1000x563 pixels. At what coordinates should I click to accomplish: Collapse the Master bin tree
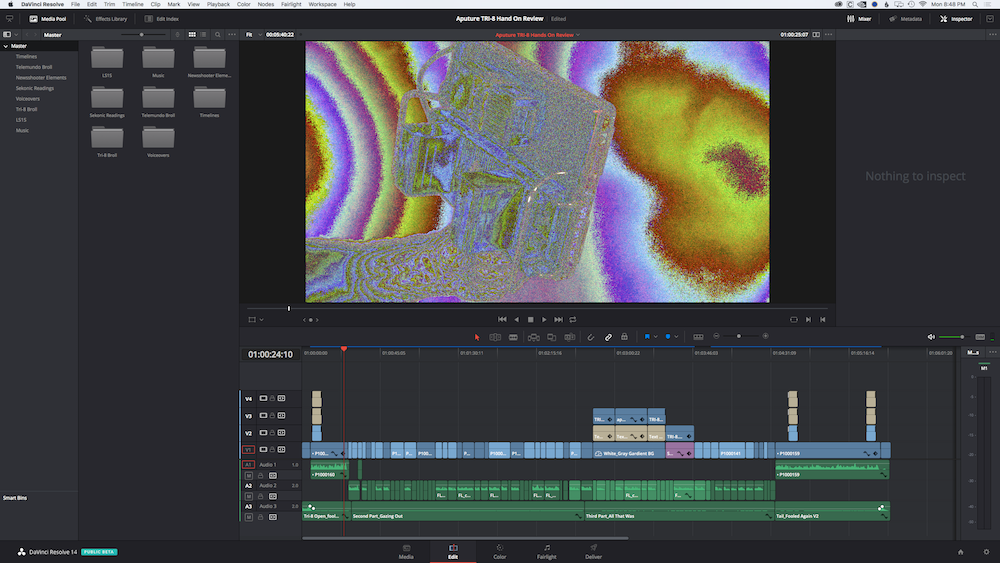coord(6,46)
